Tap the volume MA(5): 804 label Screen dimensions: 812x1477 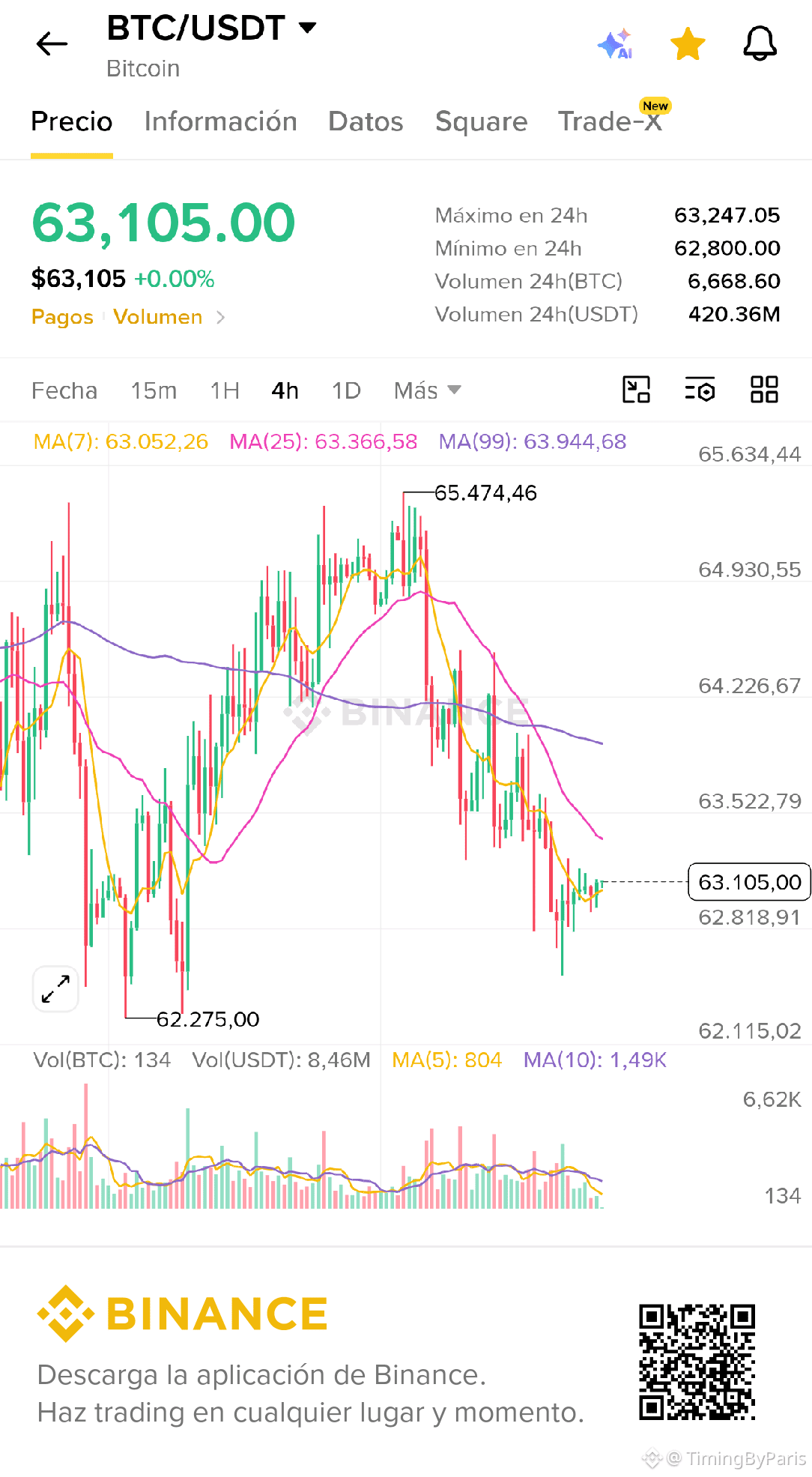(447, 1060)
